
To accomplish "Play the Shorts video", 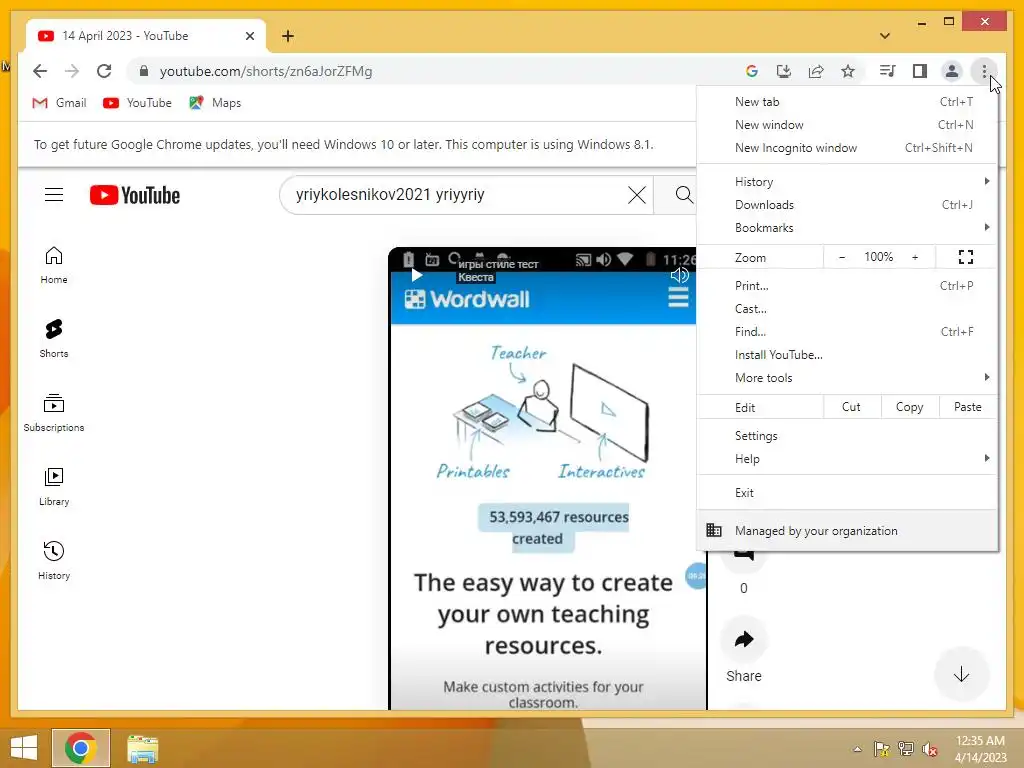I will pyautogui.click(x=416, y=275).
